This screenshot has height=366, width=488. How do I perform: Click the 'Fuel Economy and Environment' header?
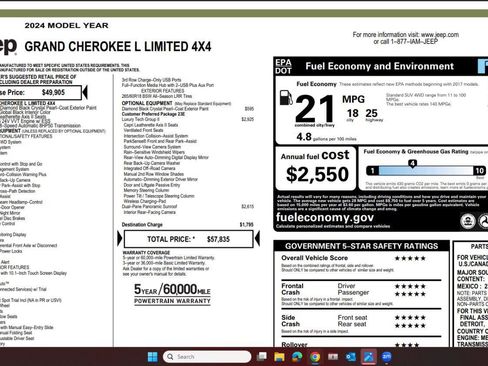(379, 66)
